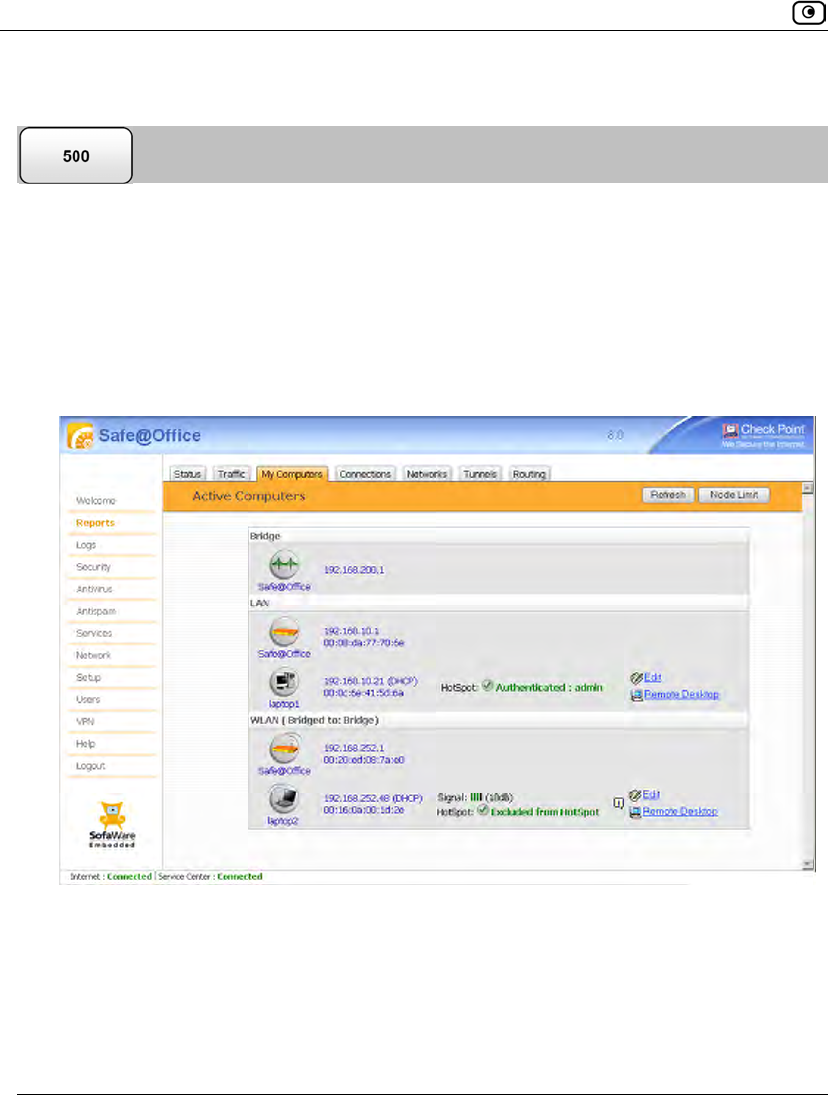Go to Antispam in the sidebar
Viewport: 828px width, 1095px height.
(96, 612)
